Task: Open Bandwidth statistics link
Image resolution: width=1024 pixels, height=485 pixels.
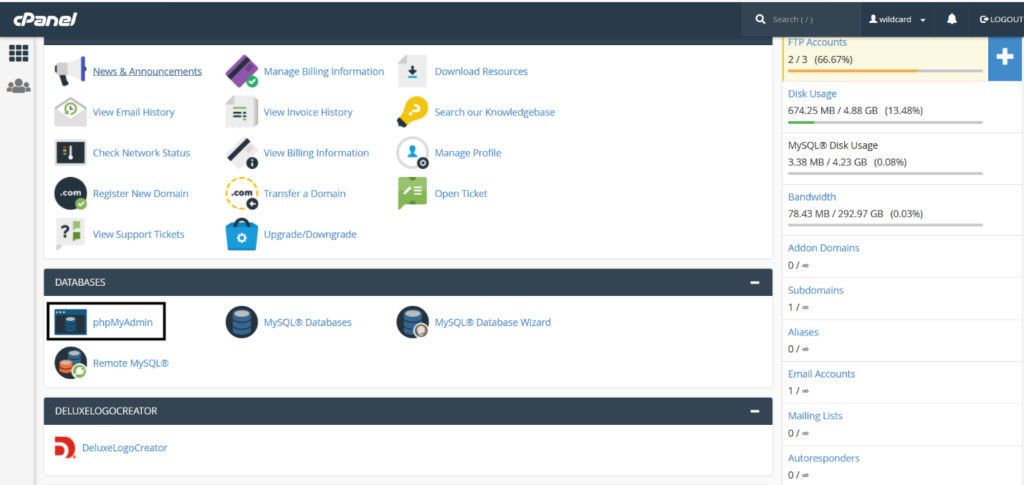Action: point(812,197)
